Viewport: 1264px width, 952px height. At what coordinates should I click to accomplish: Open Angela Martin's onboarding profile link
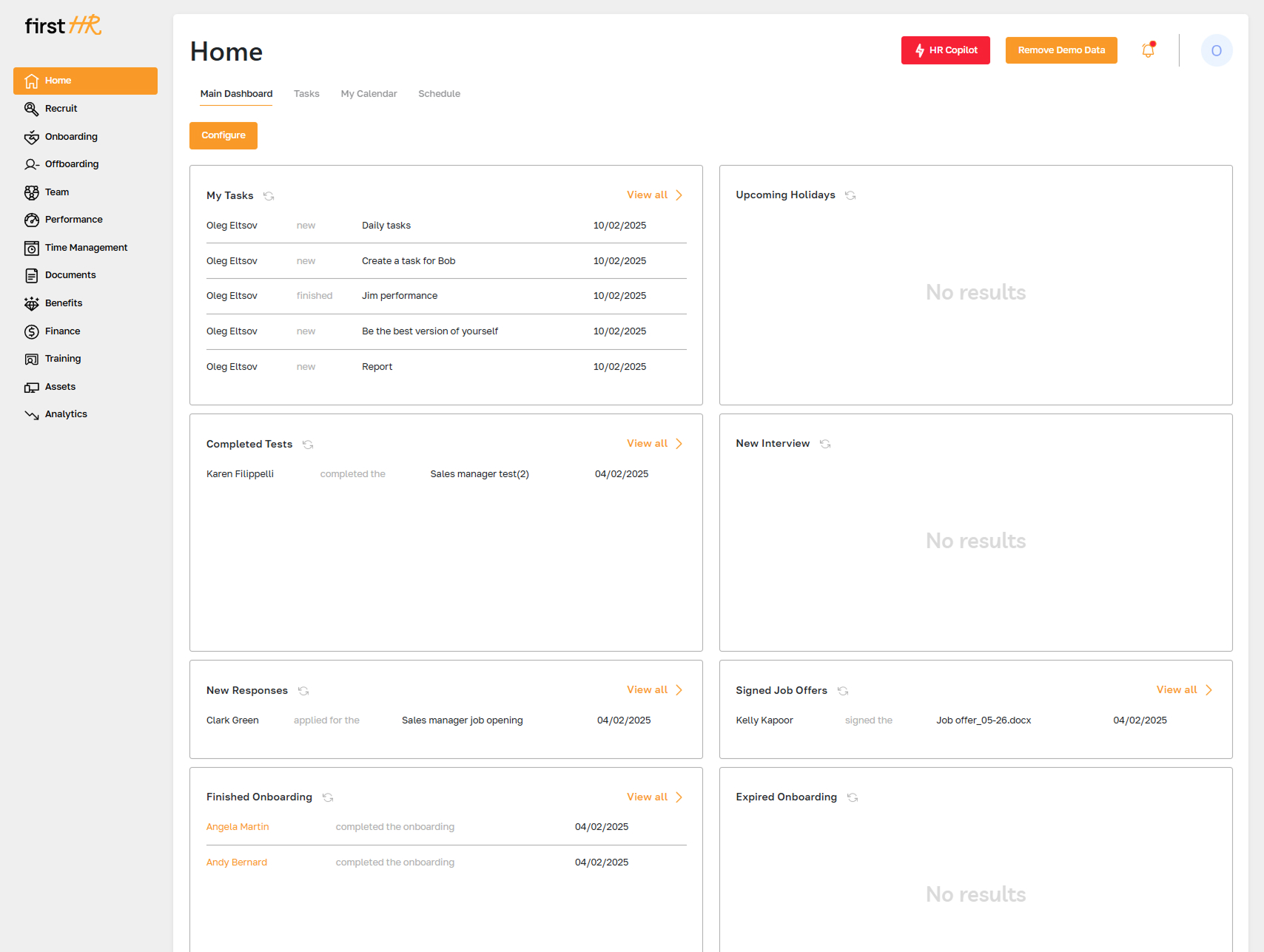click(x=238, y=827)
